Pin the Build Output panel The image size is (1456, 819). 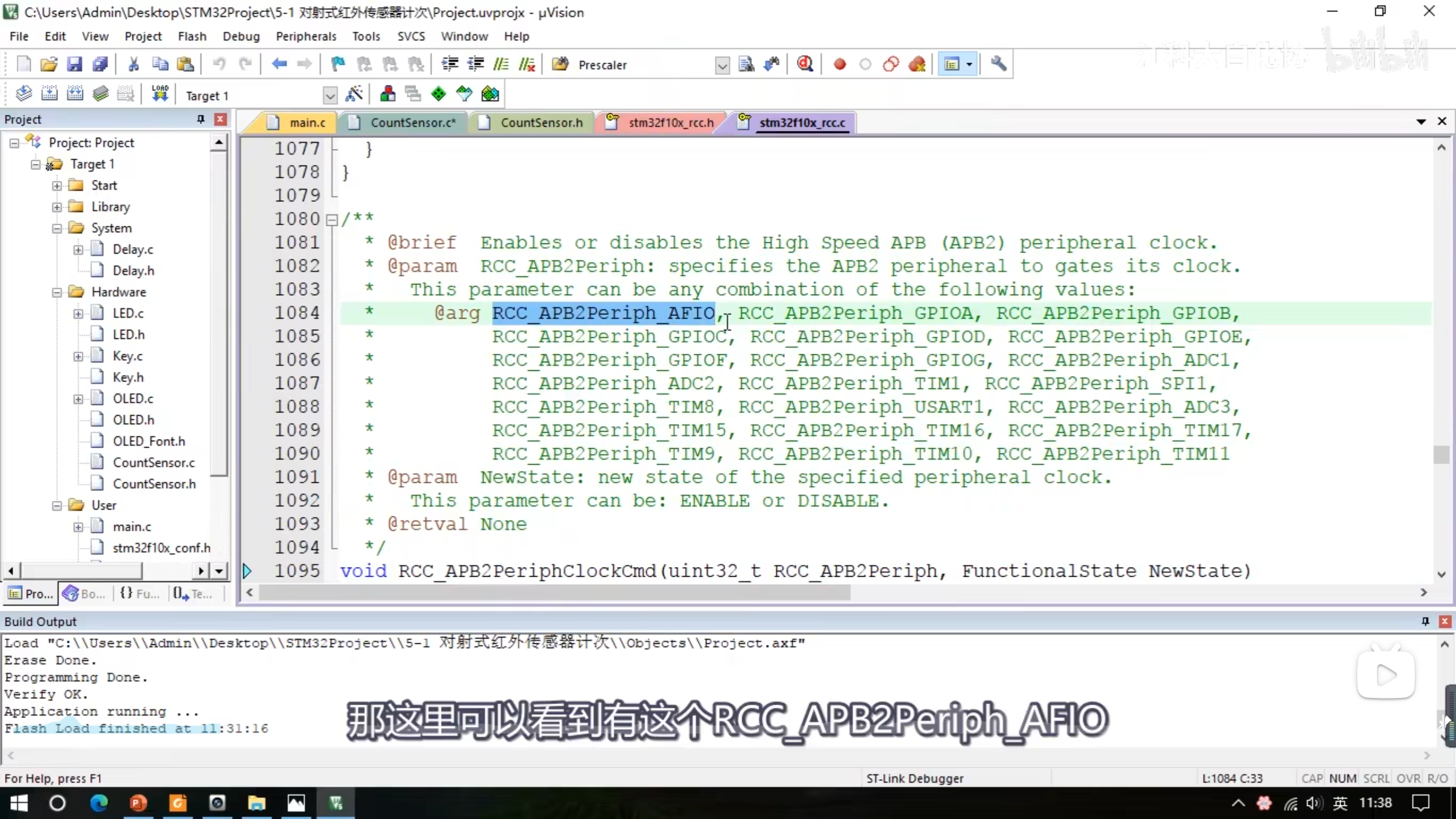1425,621
